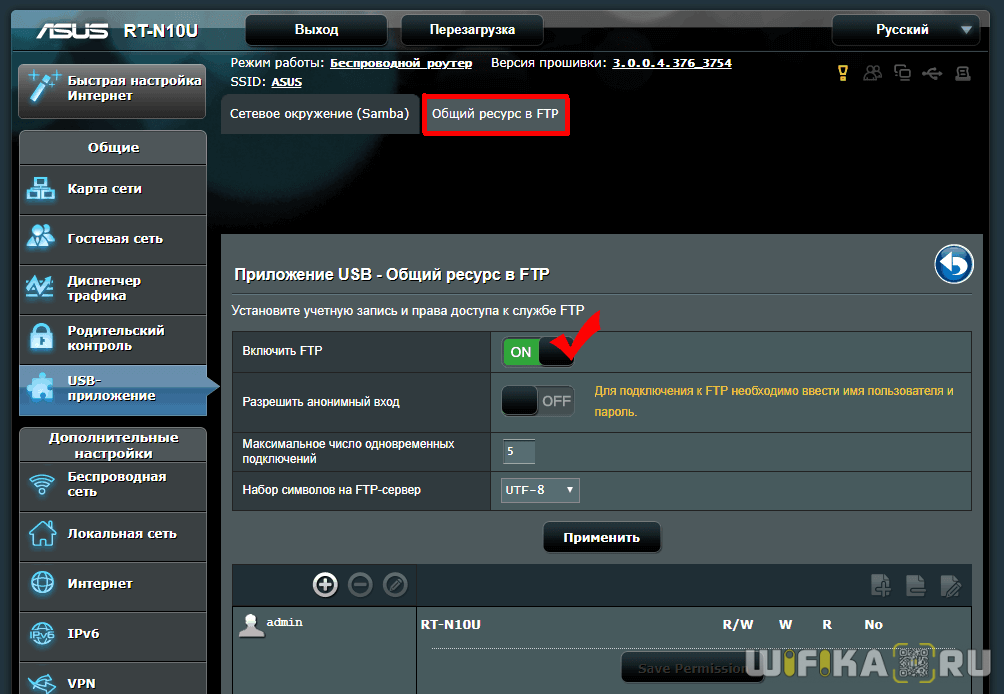Click the connected clients status icon

(872, 73)
